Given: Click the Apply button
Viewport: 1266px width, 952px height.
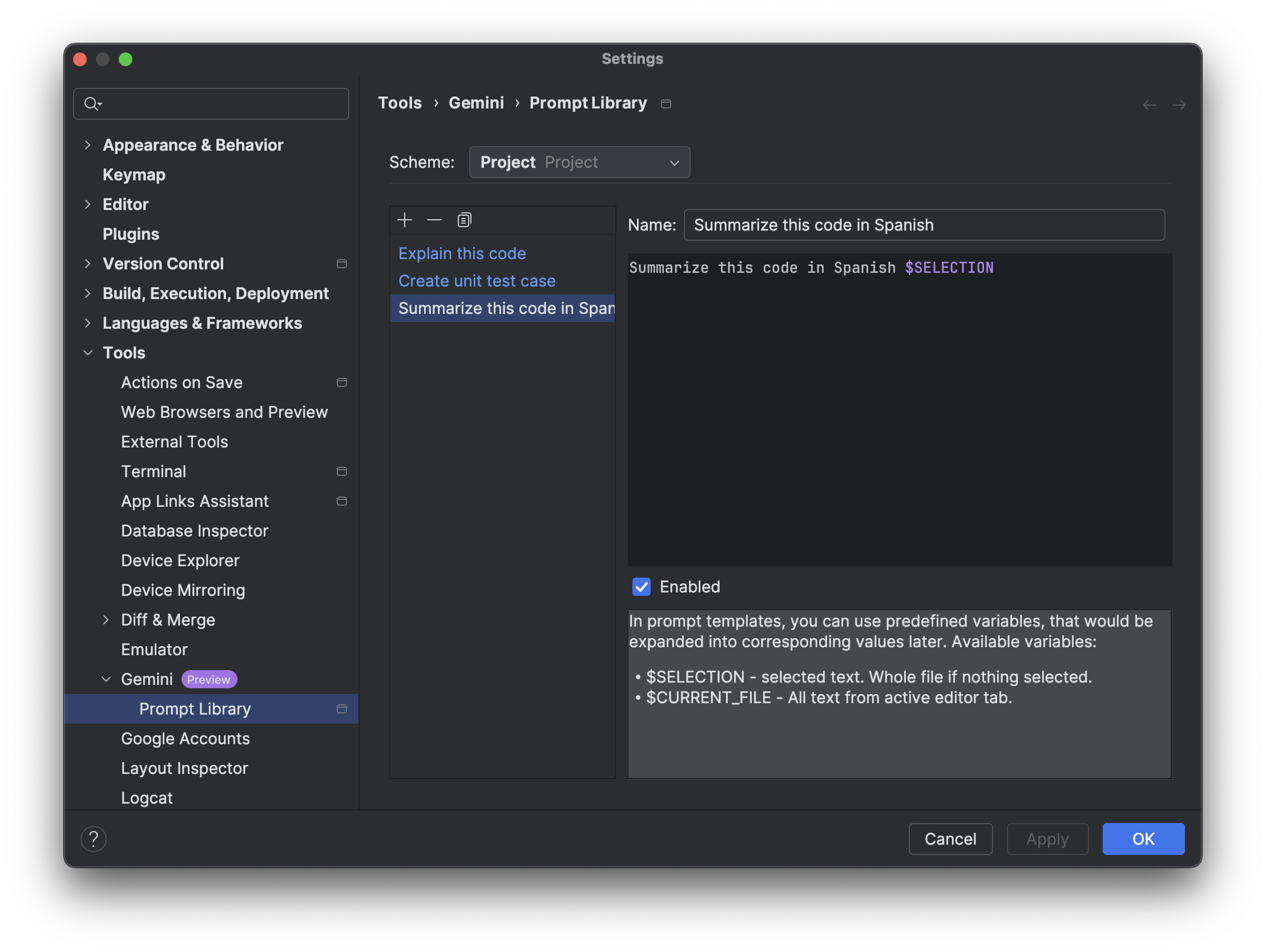Looking at the screenshot, I should 1047,839.
